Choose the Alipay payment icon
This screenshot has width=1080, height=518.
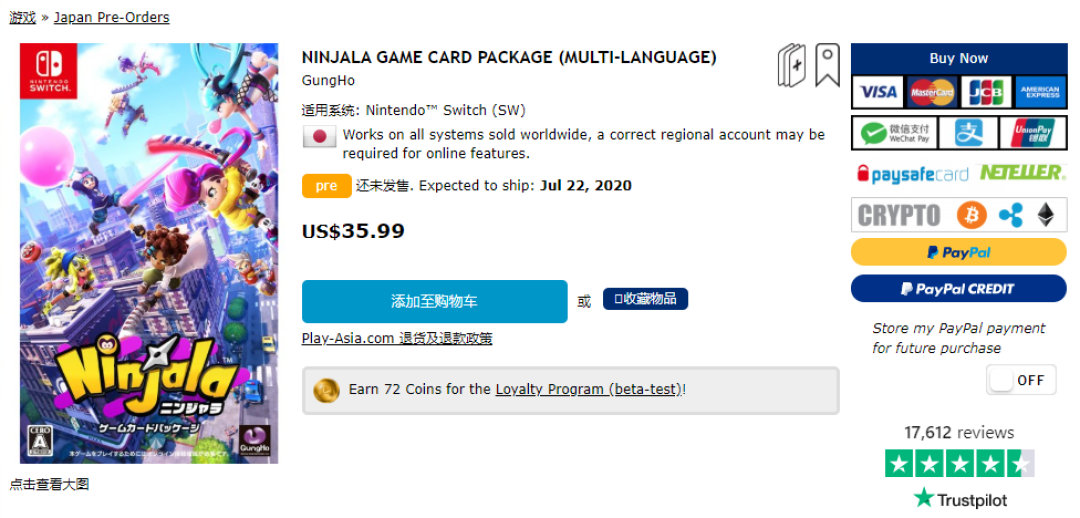click(x=968, y=133)
